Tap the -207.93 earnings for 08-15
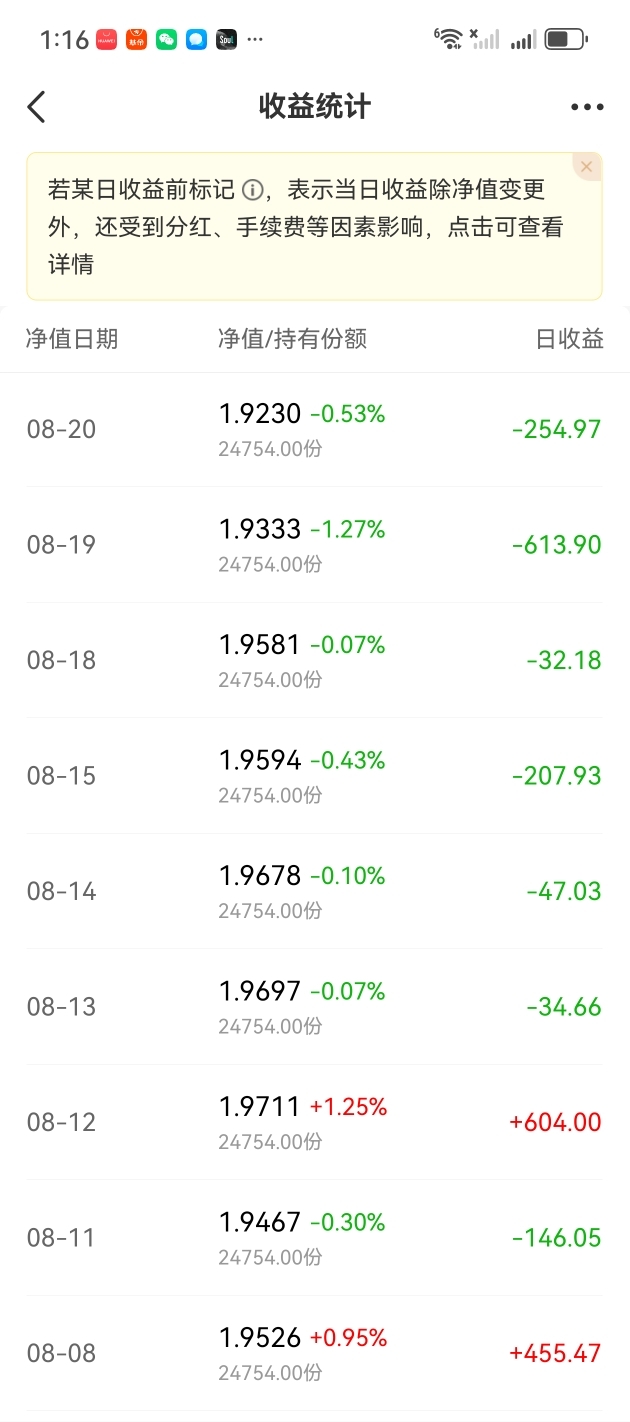The width and height of the screenshot is (630, 1422). tap(556, 776)
